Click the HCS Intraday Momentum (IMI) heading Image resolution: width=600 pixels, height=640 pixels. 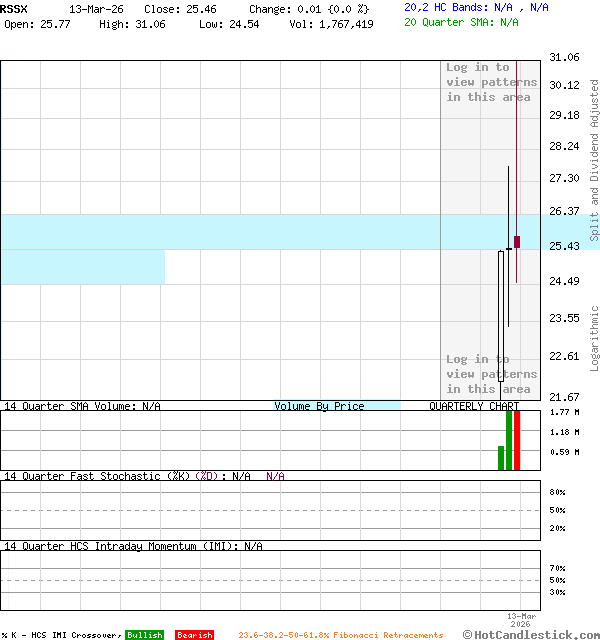coord(133,546)
